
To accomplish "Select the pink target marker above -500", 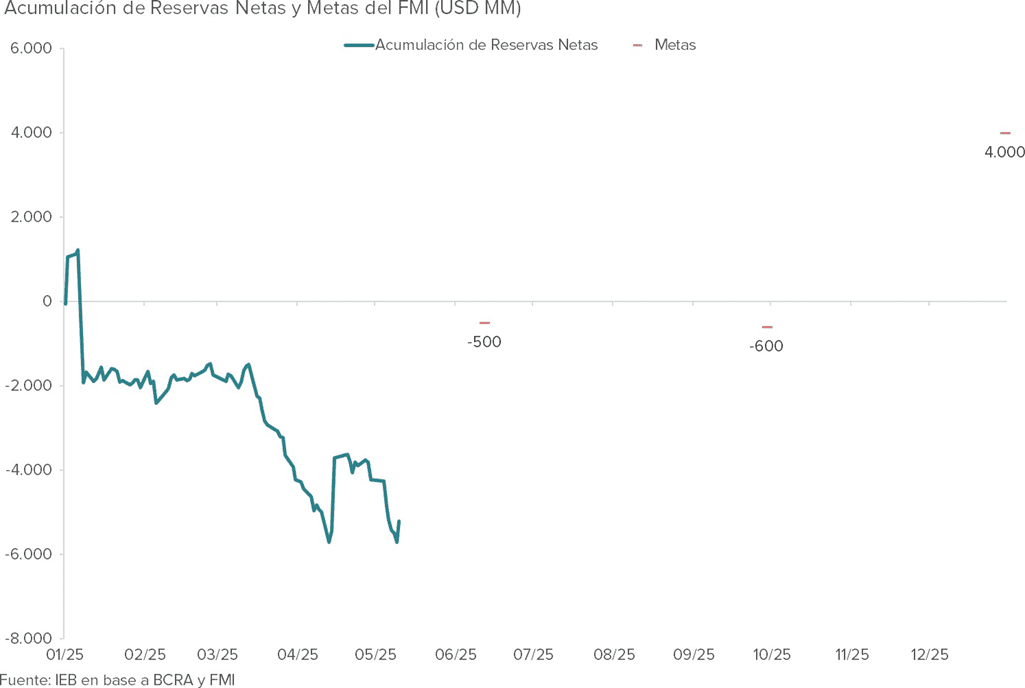I will point(485,322).
